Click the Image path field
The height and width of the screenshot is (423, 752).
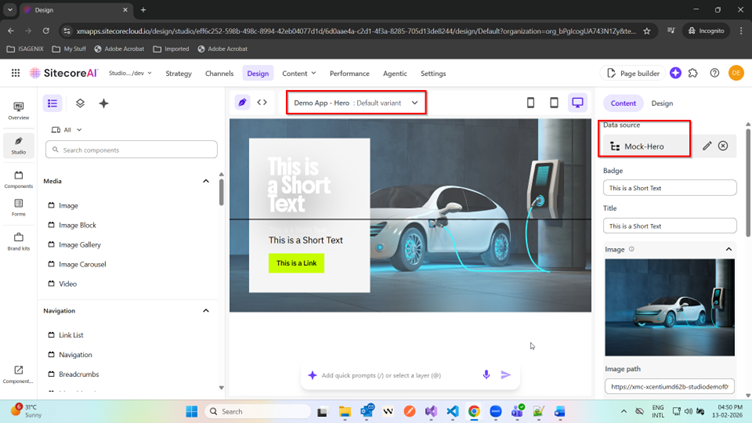tap(670, 386)
